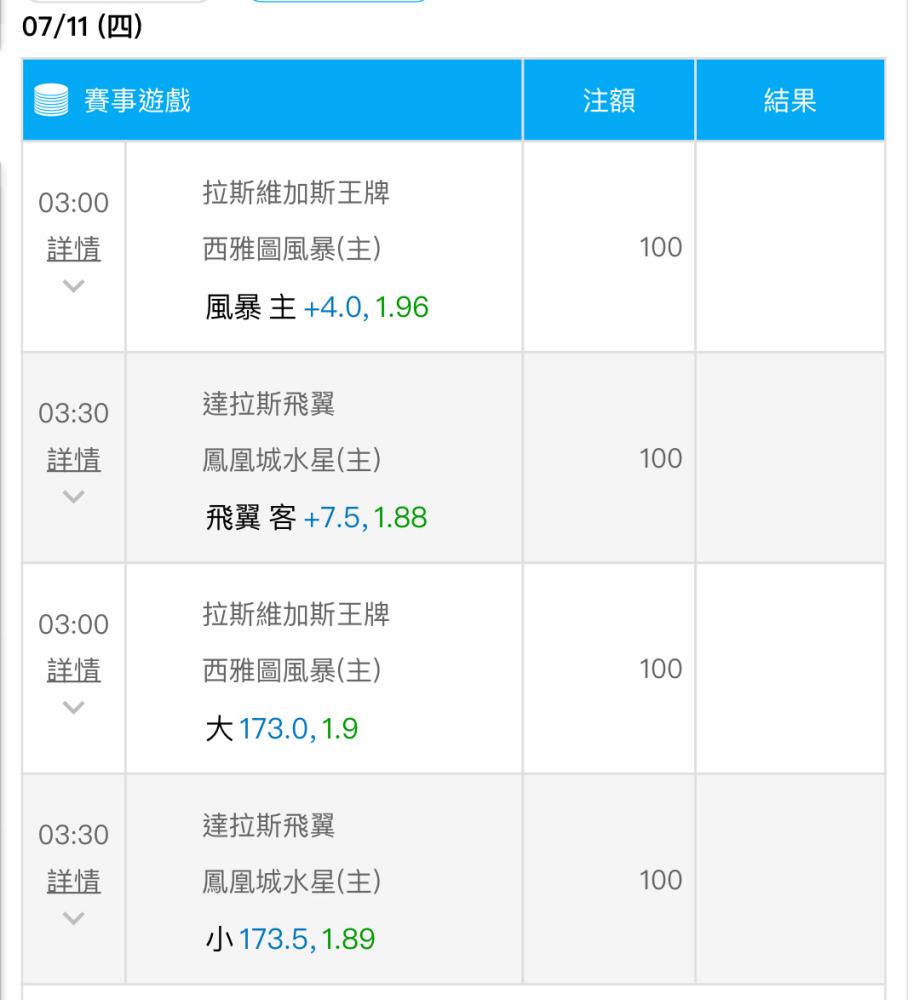
Task: Click the 100 stake amount in first row
Action: pyautogui.click(x=660, y=248)
